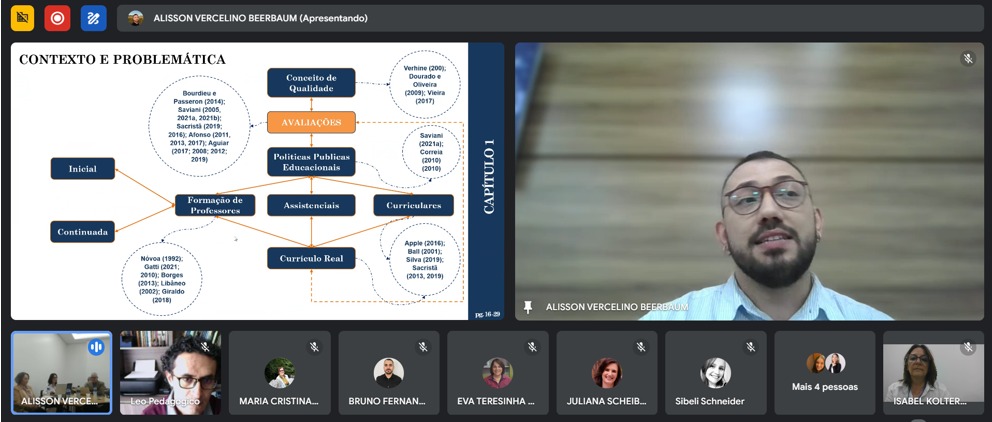992x422 pixels.
Task: Open the 'Mais 4 pessoas' participants tile
Action: 825,373
